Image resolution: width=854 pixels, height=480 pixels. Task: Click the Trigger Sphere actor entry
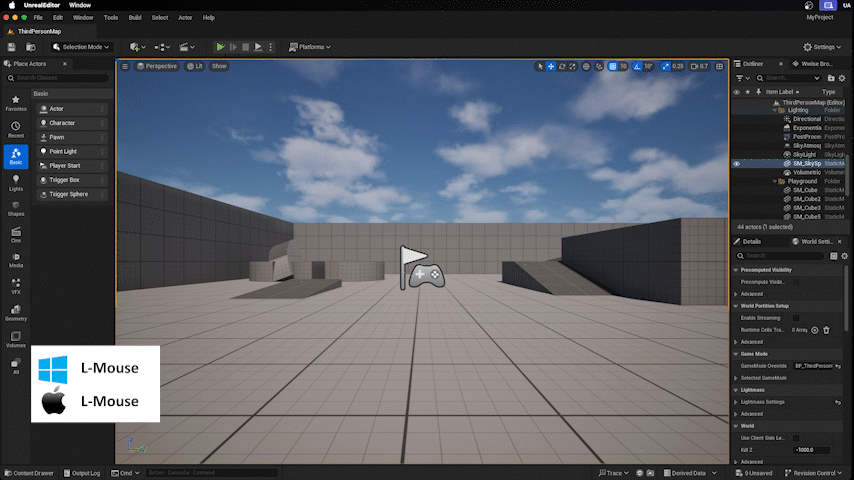pyautogui.click(x=72, y=194)
